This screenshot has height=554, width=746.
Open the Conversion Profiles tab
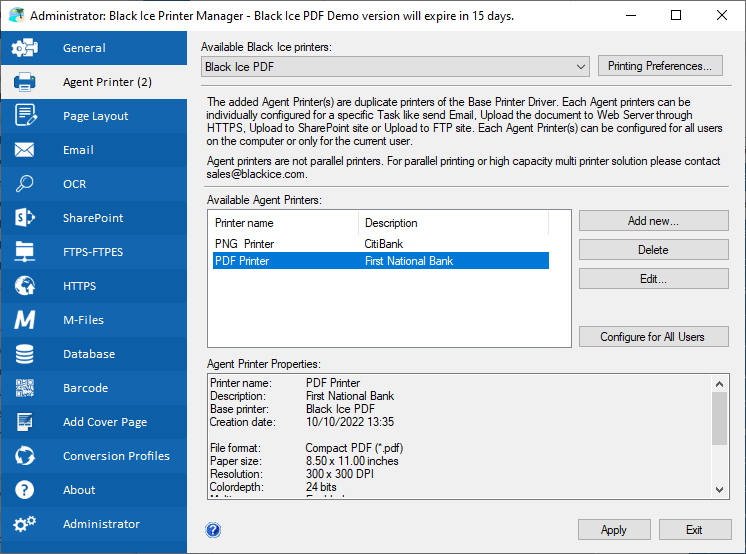click(116, 456)
